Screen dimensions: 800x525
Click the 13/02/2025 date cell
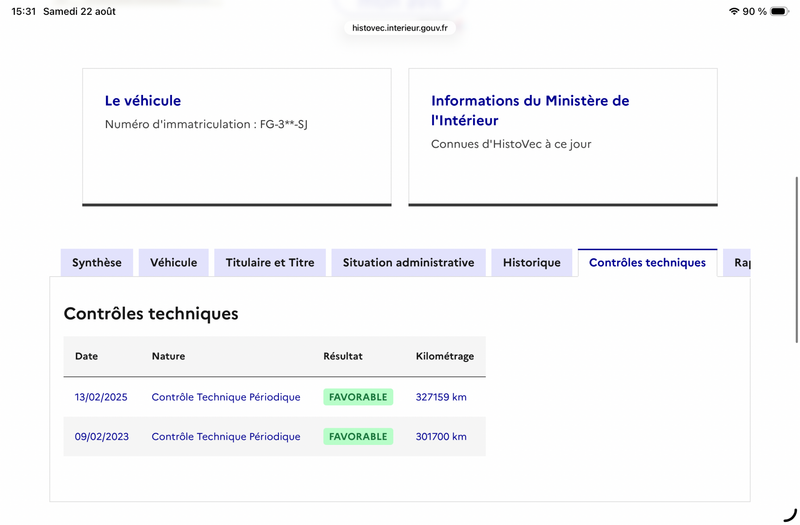pos(101,397)
